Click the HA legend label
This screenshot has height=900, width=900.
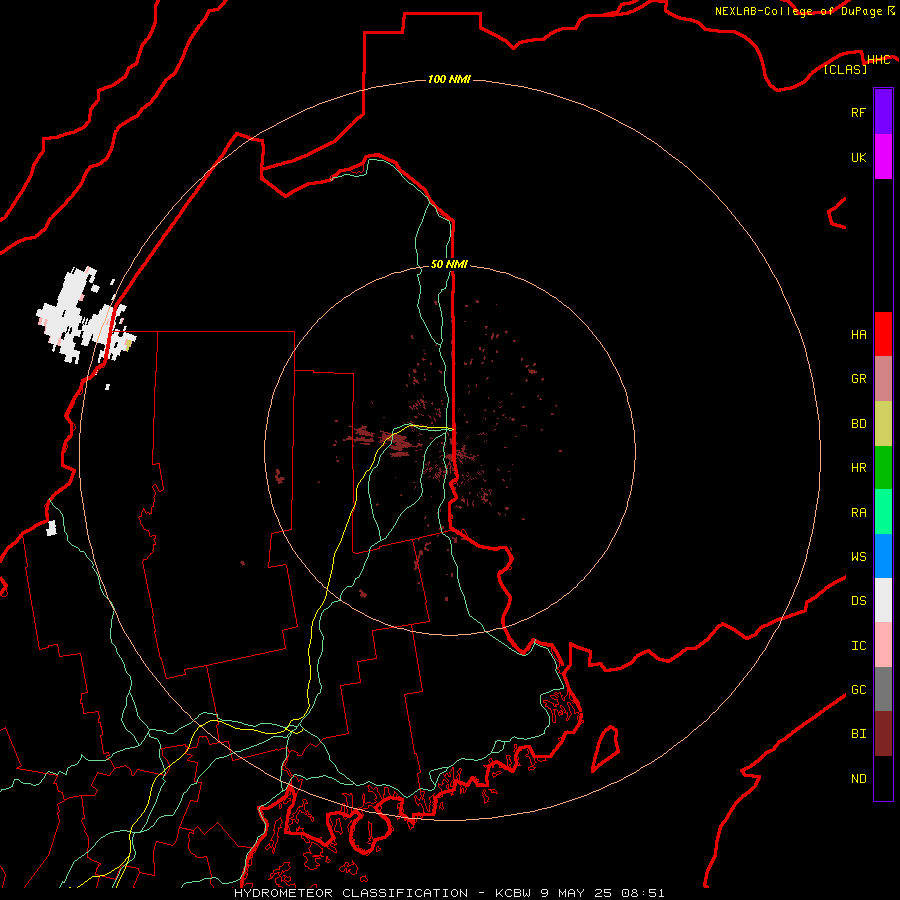pos(858,334)
